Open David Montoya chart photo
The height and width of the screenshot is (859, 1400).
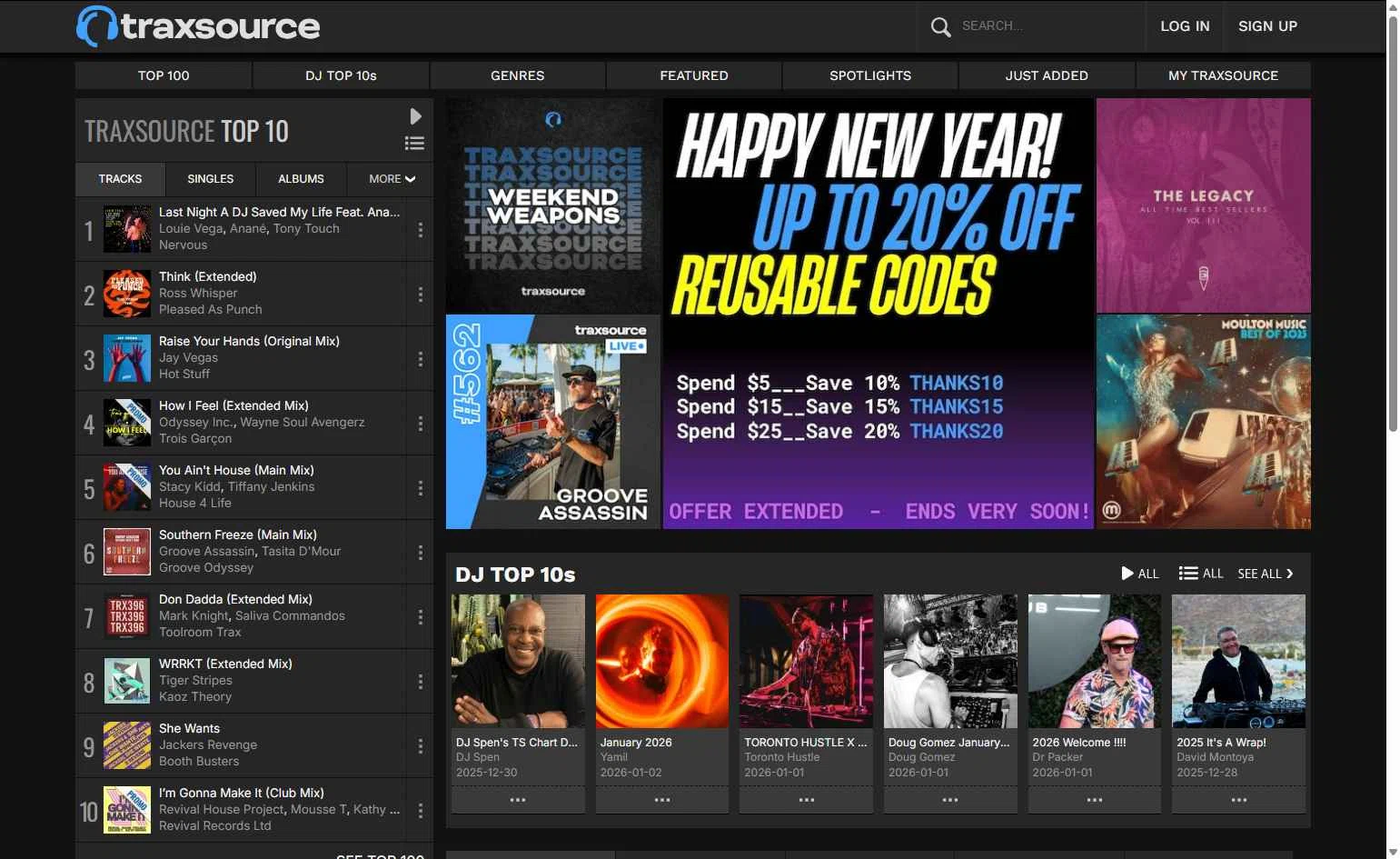[1239, 662]
